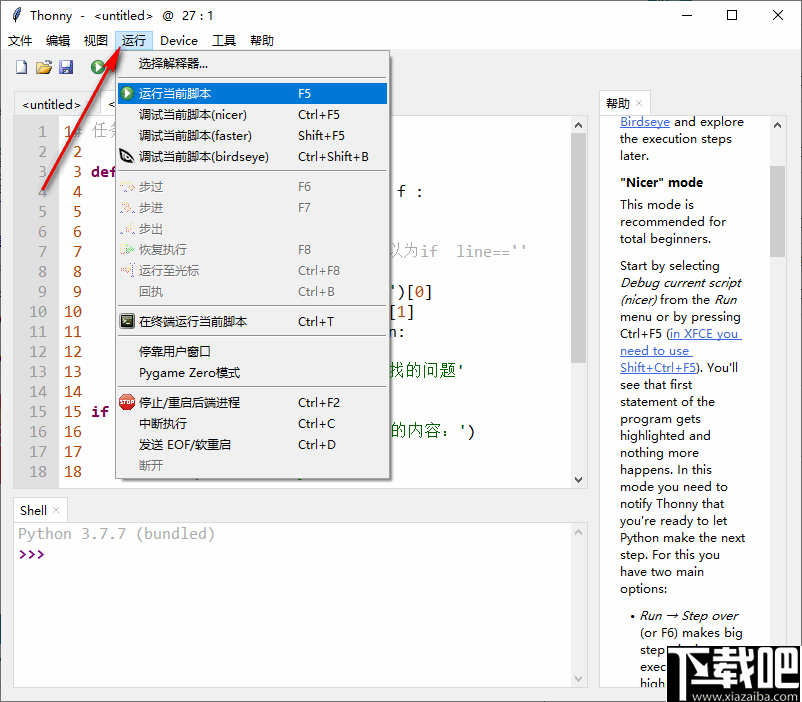Select 发送 EOF/软重启 entry
The height and width of the screenshot is (702, 802).
(252, 445)
